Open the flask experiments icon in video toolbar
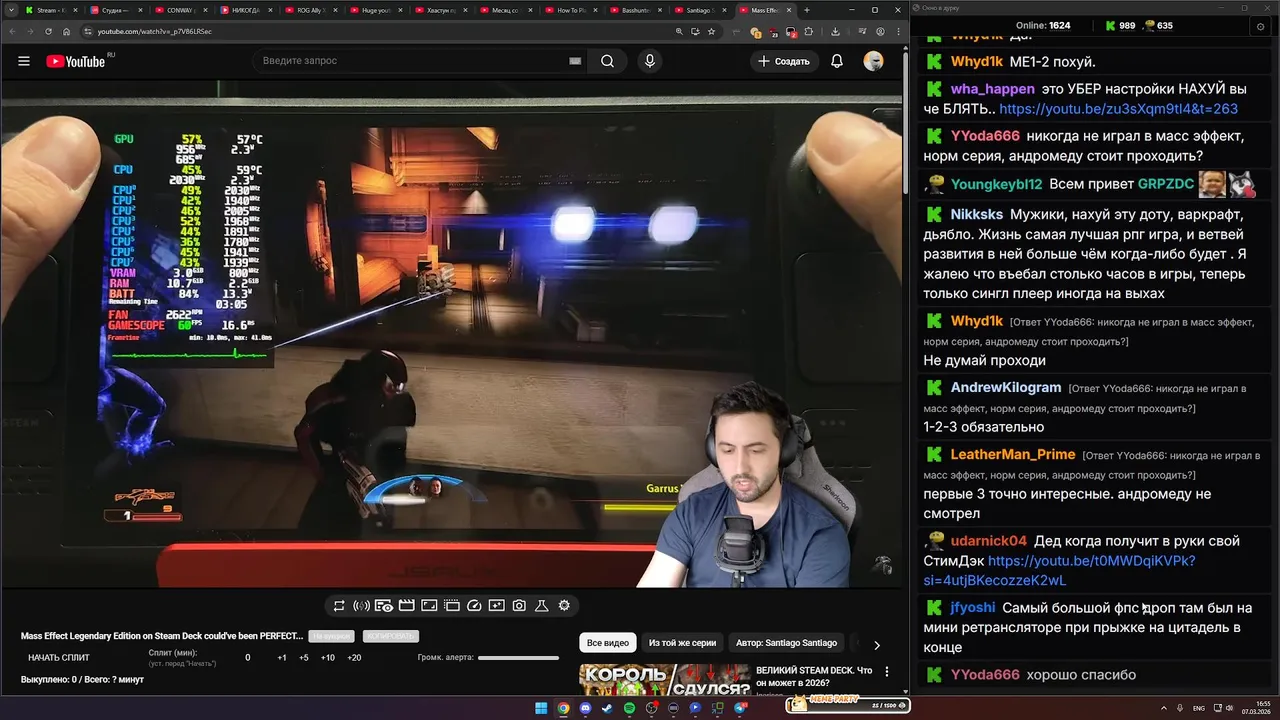This screenshot has height=720, width=1280. tap(542, 606)
